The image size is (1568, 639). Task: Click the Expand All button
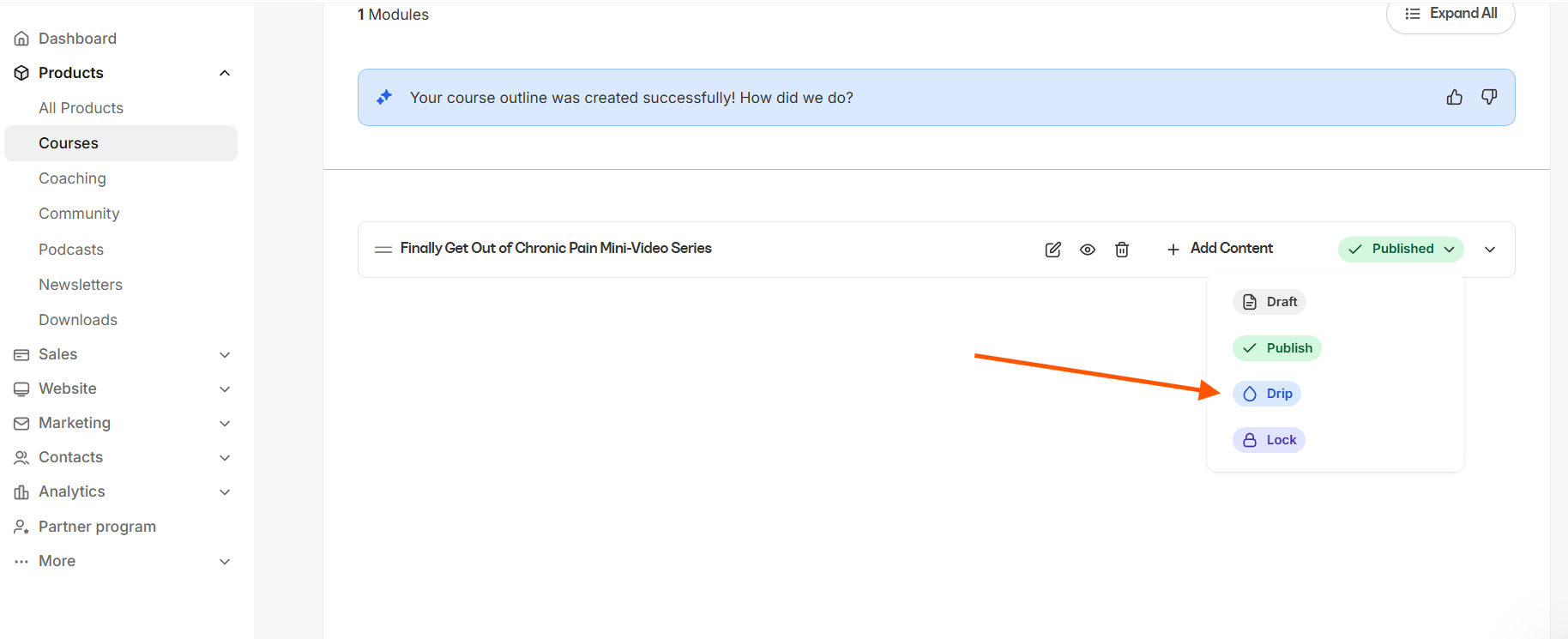(x=1450, y=14)
